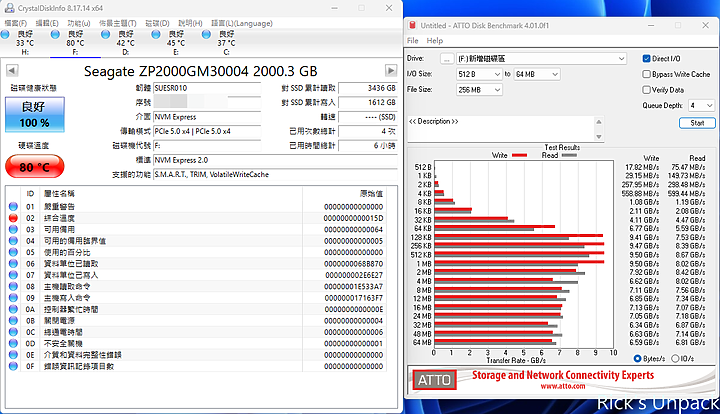Click the 80 °C temperature button
720x414 pixels.
tap(34, 166)
